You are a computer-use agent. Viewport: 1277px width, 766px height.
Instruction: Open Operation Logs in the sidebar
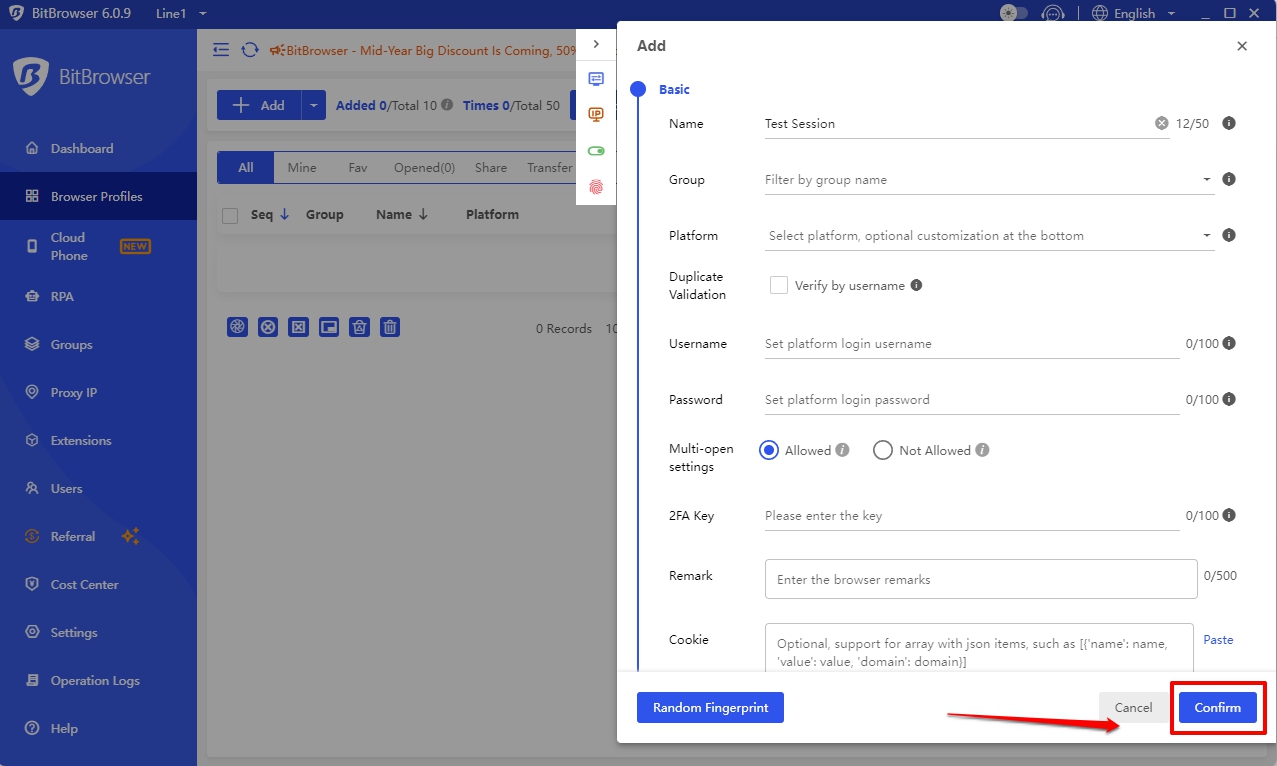(x=98, y=680)
